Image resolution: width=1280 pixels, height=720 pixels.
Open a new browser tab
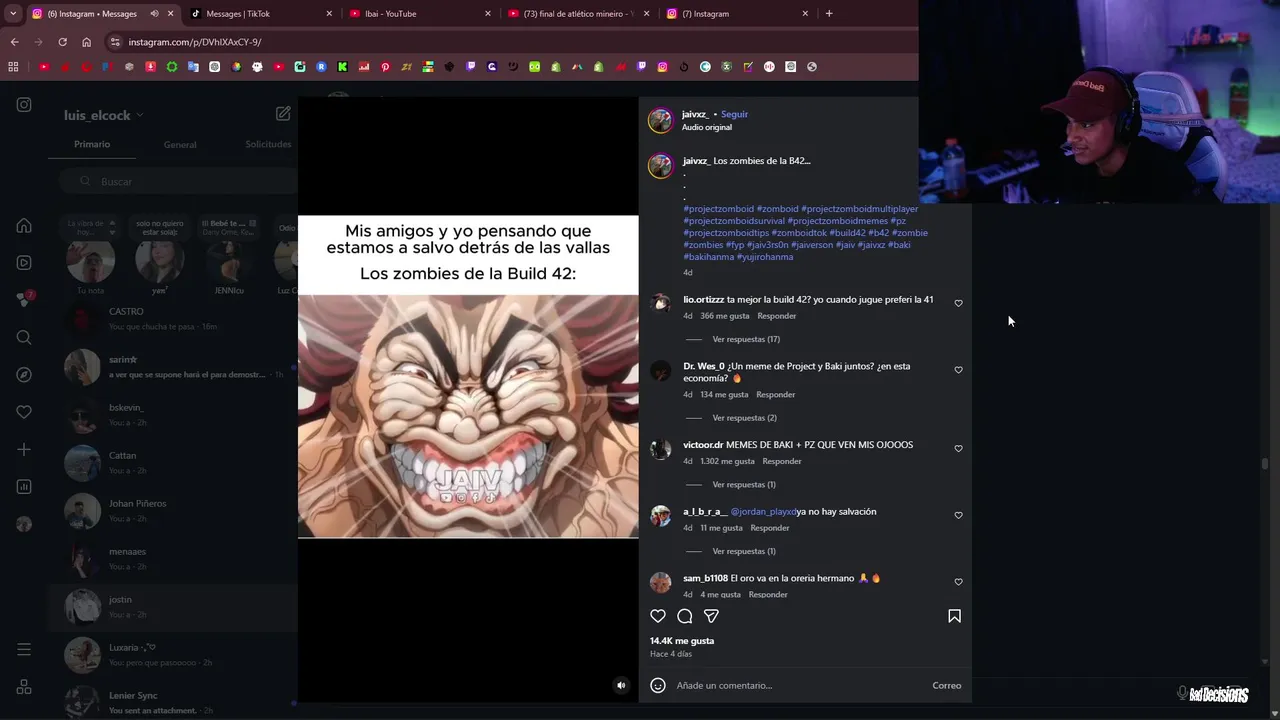[x=829, y=13]
